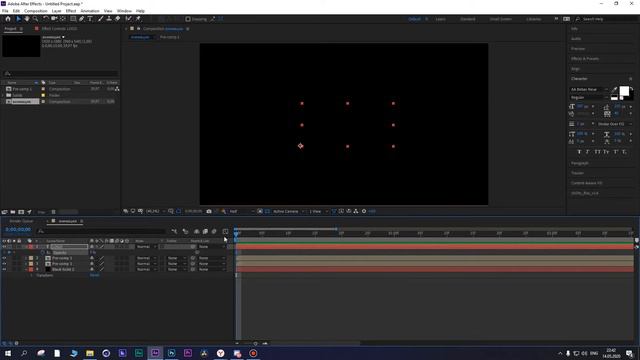Hide the Black Solid 1 layer
Viewport: 640px width, 360px height.
(4, 269)
